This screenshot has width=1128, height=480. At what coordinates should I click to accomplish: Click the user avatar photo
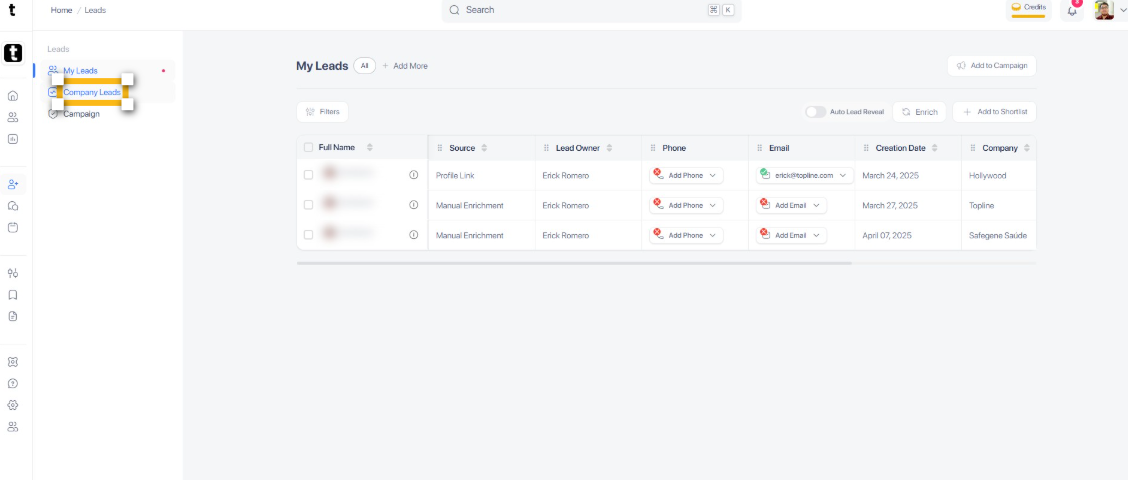(x=1104, y=10)
